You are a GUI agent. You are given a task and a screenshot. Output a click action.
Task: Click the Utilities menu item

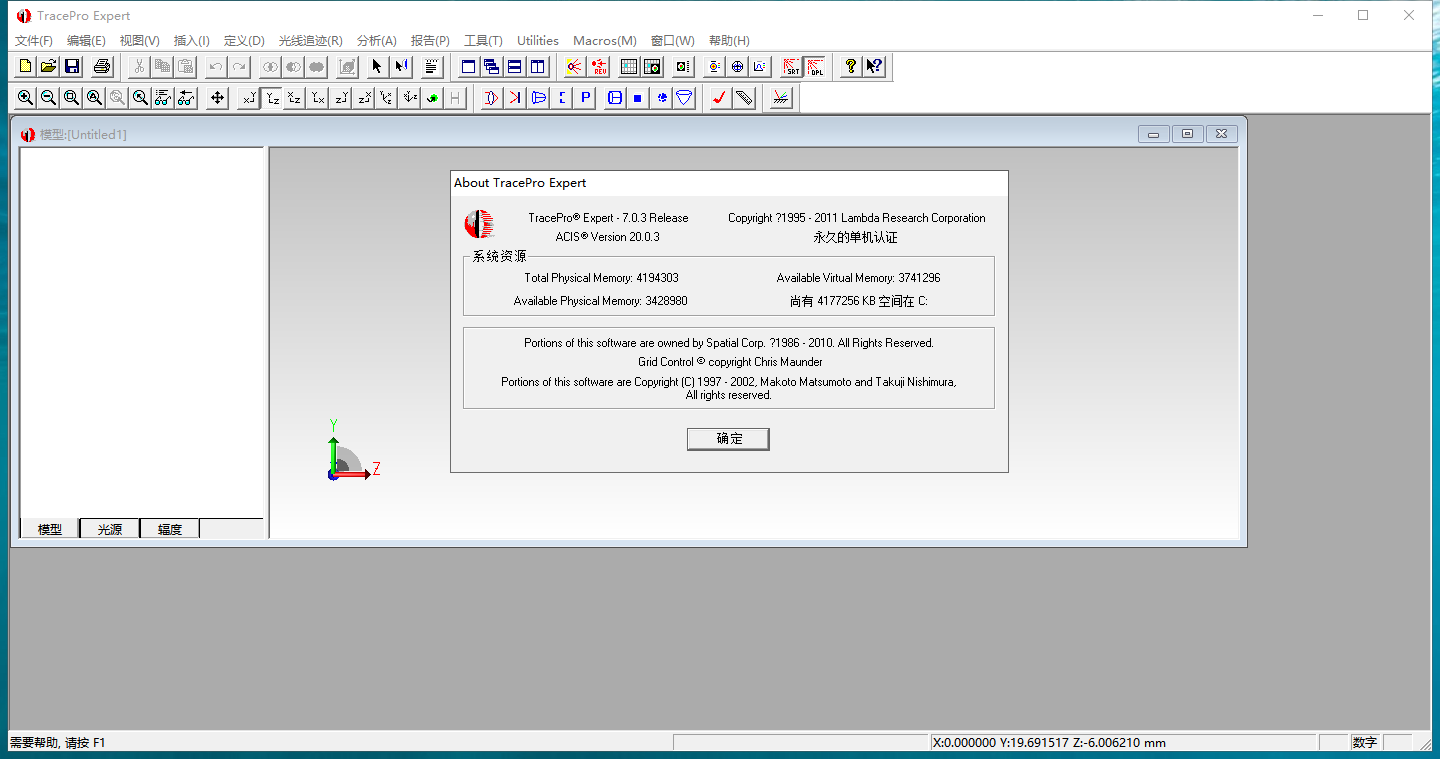click(x=537, y=41)
